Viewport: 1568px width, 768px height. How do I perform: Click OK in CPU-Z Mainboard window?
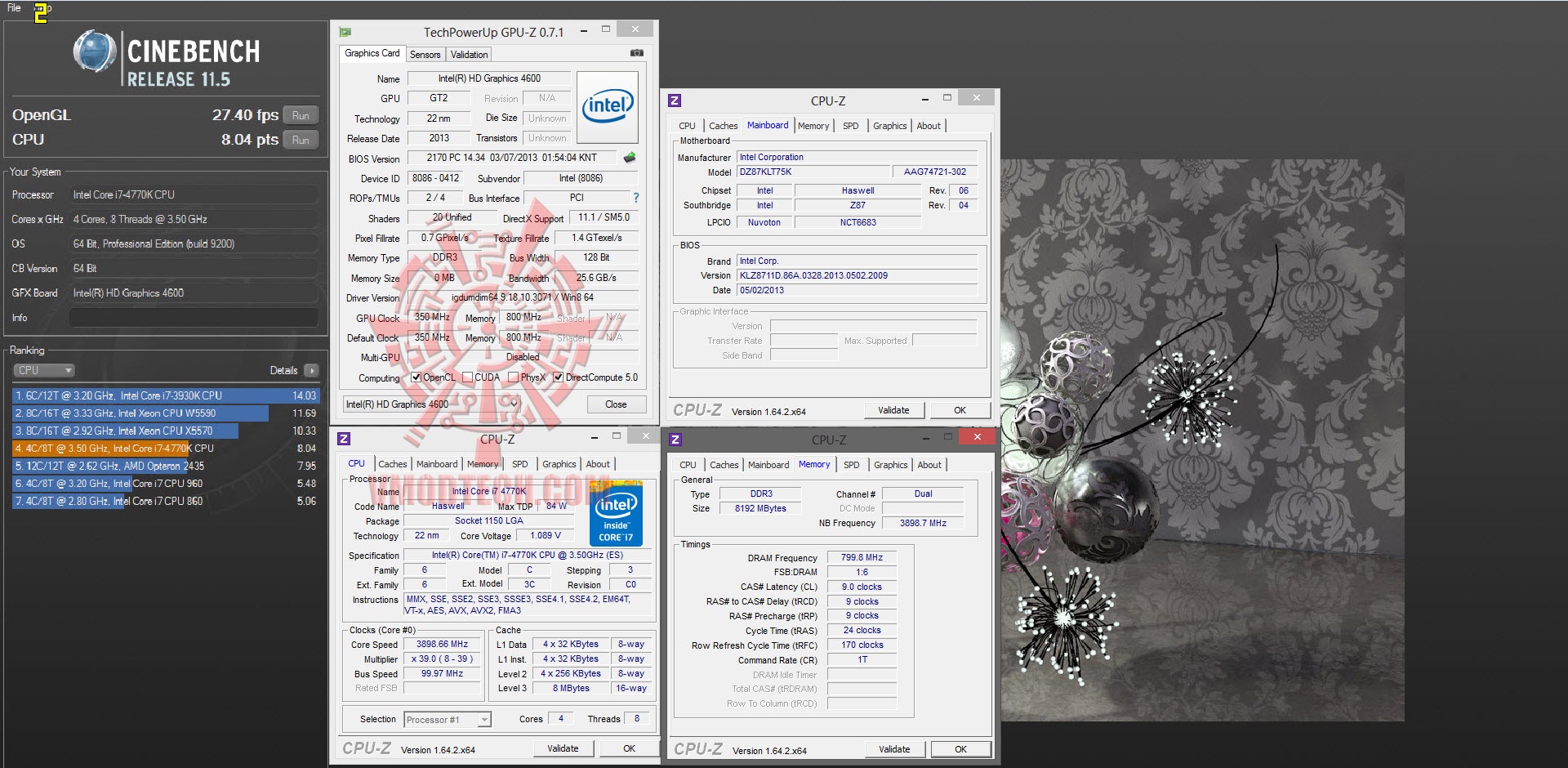pyautogui.click(x=960, y=410)
